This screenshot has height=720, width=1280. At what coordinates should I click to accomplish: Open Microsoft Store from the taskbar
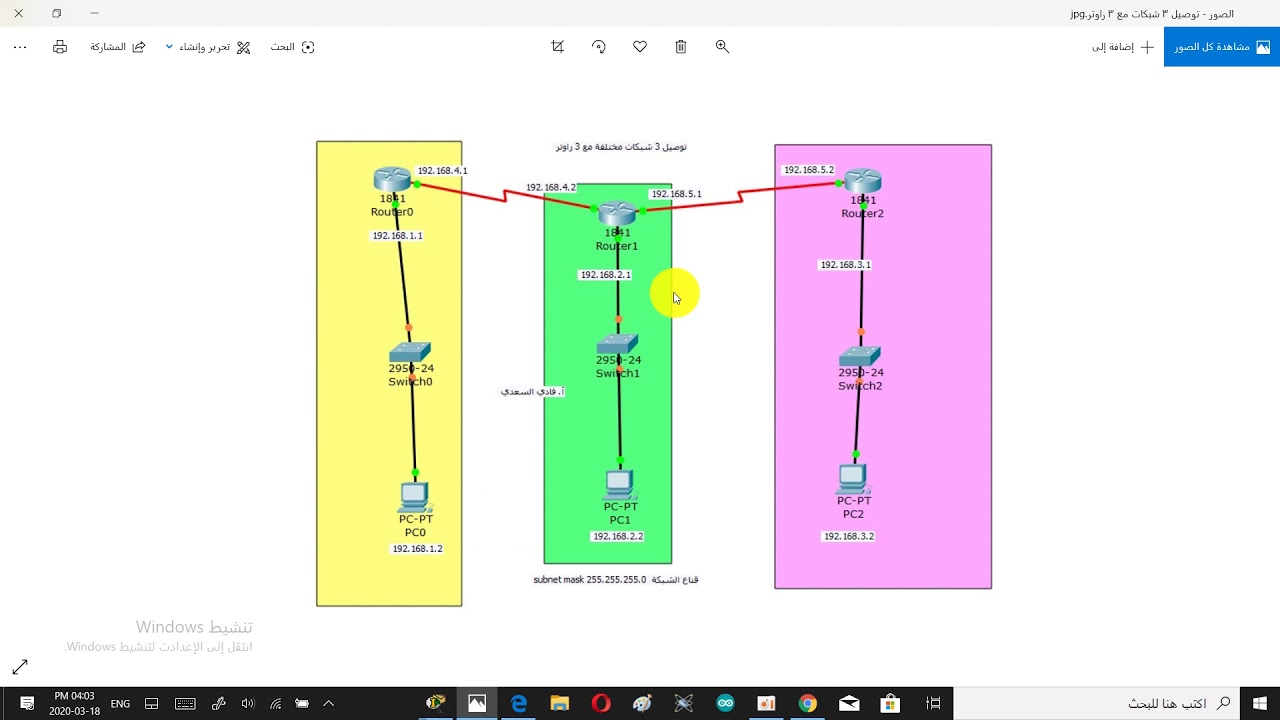click(x=890, y=704)
